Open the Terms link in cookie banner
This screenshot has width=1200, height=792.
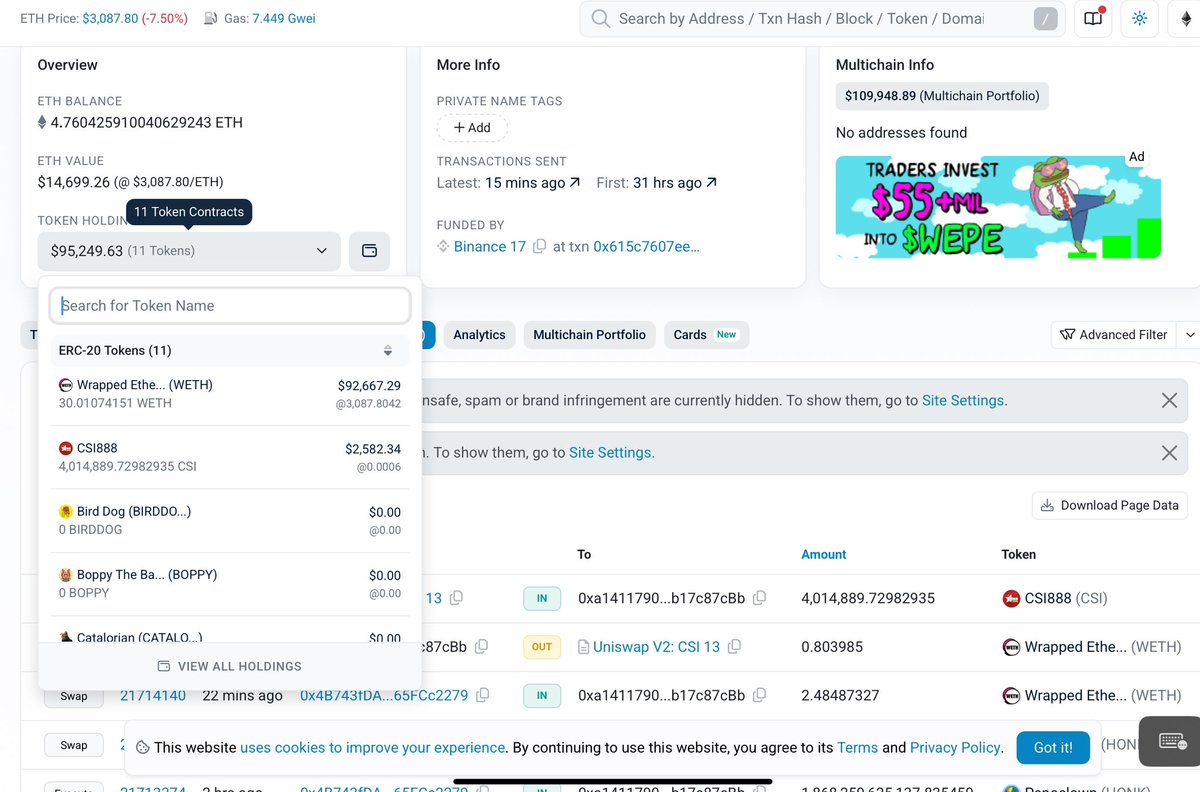point(857,747)
